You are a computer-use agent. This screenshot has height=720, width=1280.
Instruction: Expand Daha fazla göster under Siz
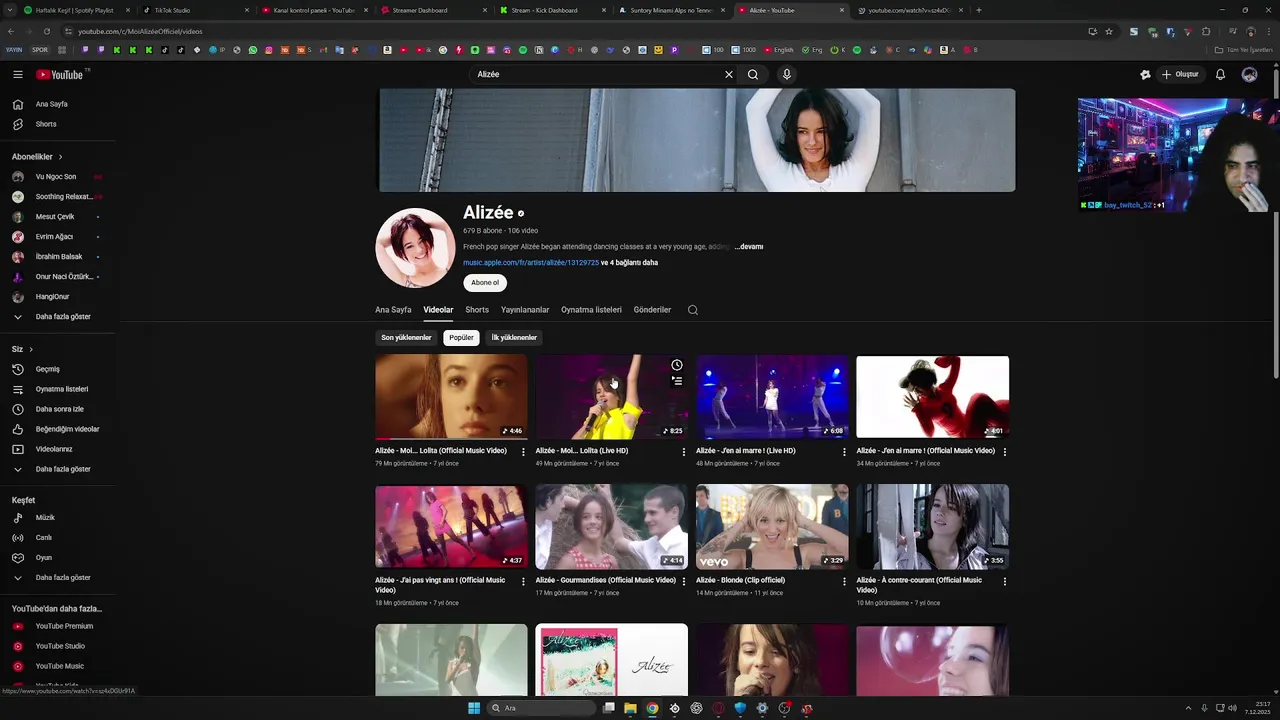pyautogui.click(x=63, y=469)
